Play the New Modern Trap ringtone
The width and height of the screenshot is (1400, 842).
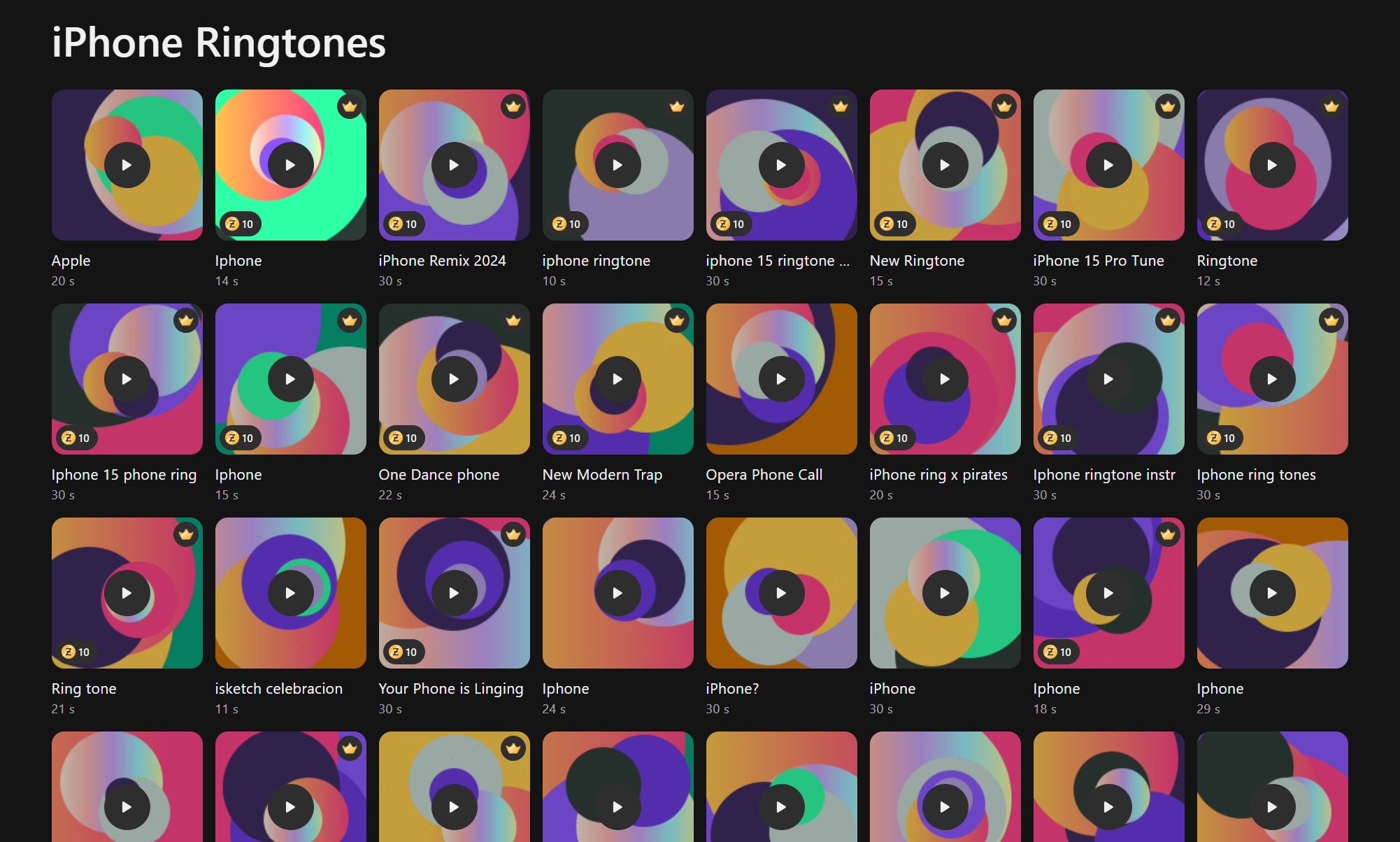tap(617, 379)
